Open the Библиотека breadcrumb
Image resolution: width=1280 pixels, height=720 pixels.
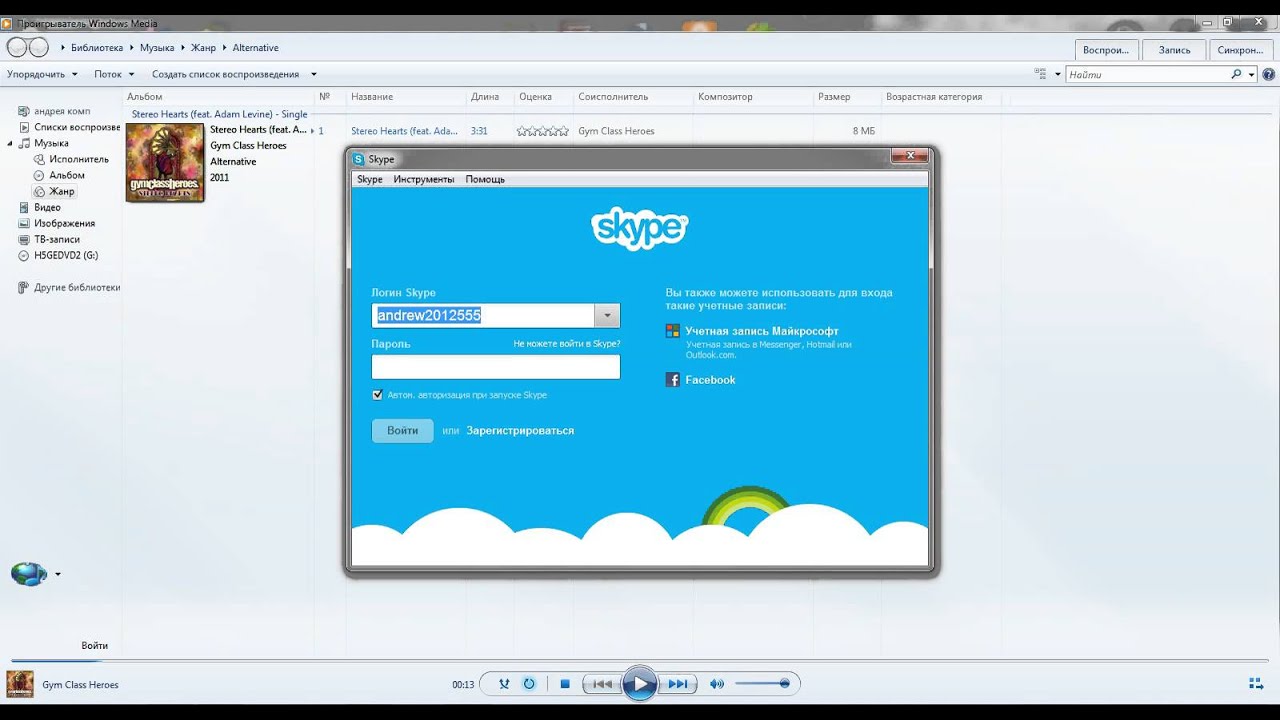pos(97,48)
